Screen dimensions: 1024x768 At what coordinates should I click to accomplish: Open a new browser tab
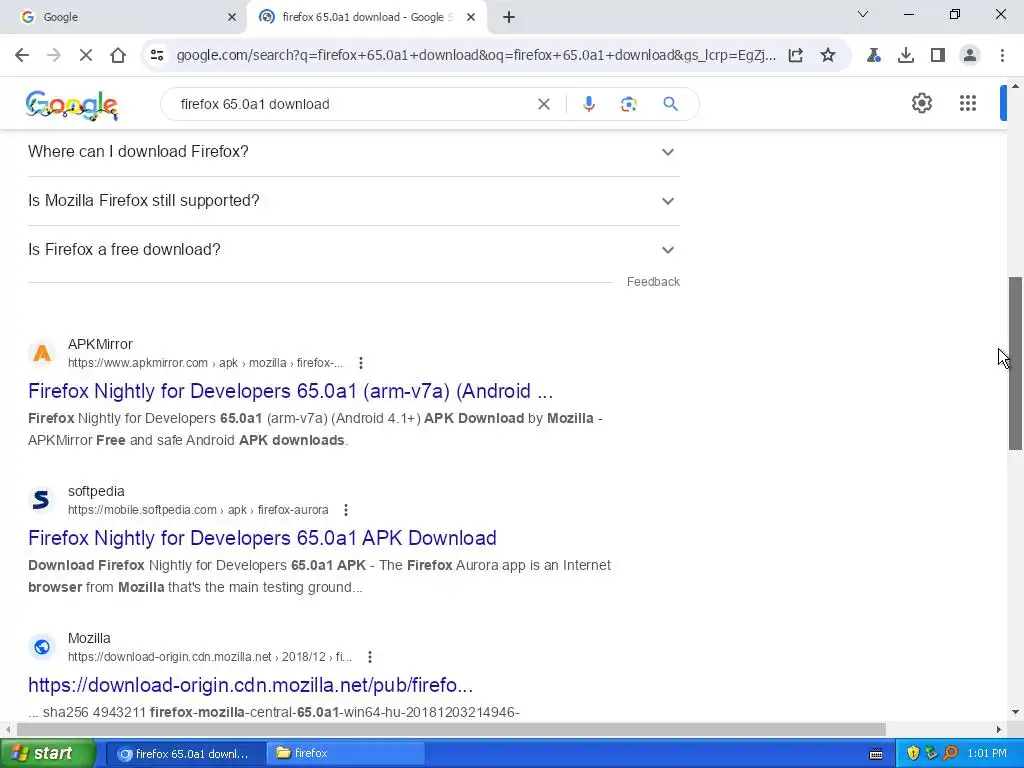(509, 17)
